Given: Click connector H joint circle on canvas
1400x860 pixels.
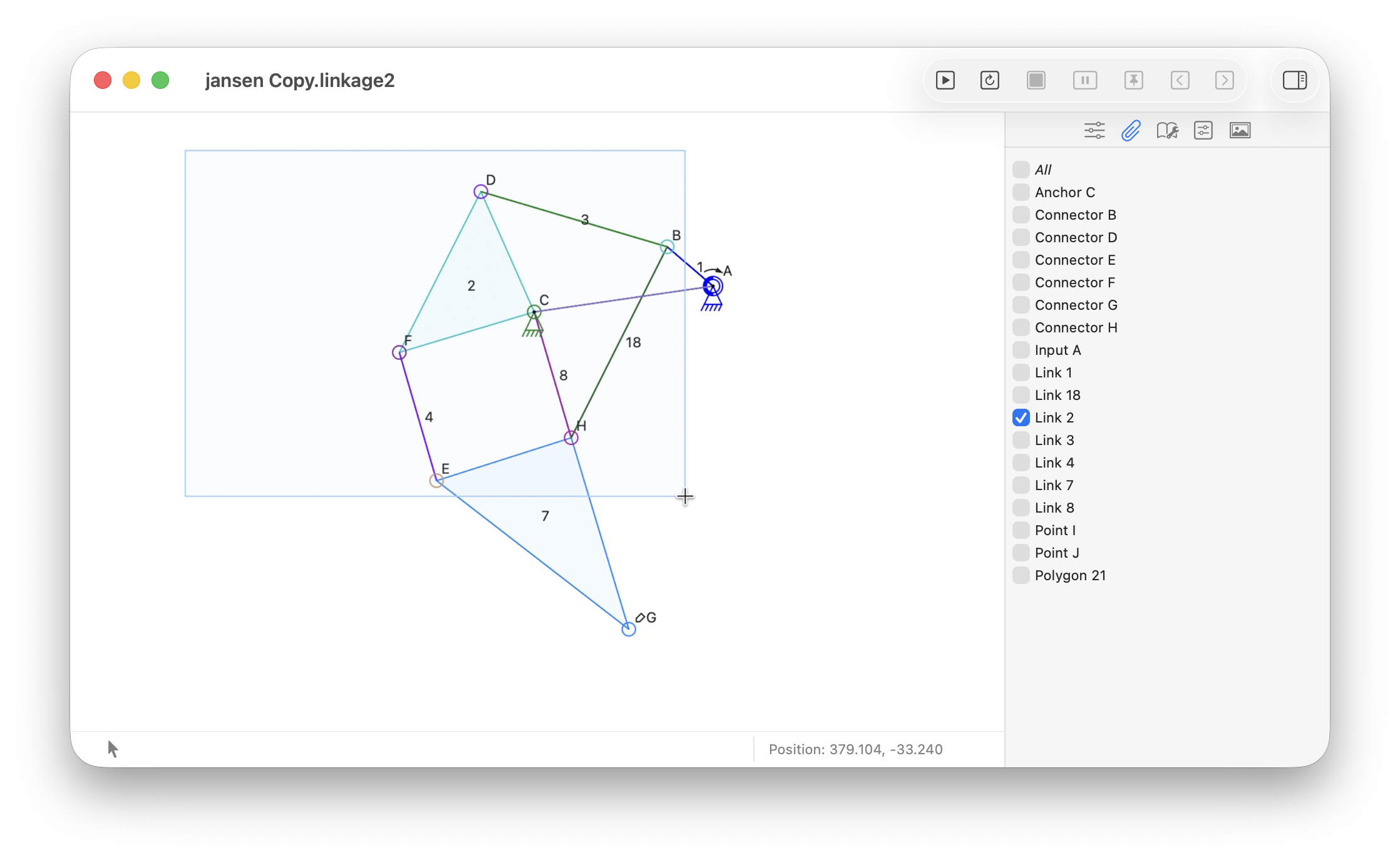Looking at the screenshot, I should click(x=570, y=438).
